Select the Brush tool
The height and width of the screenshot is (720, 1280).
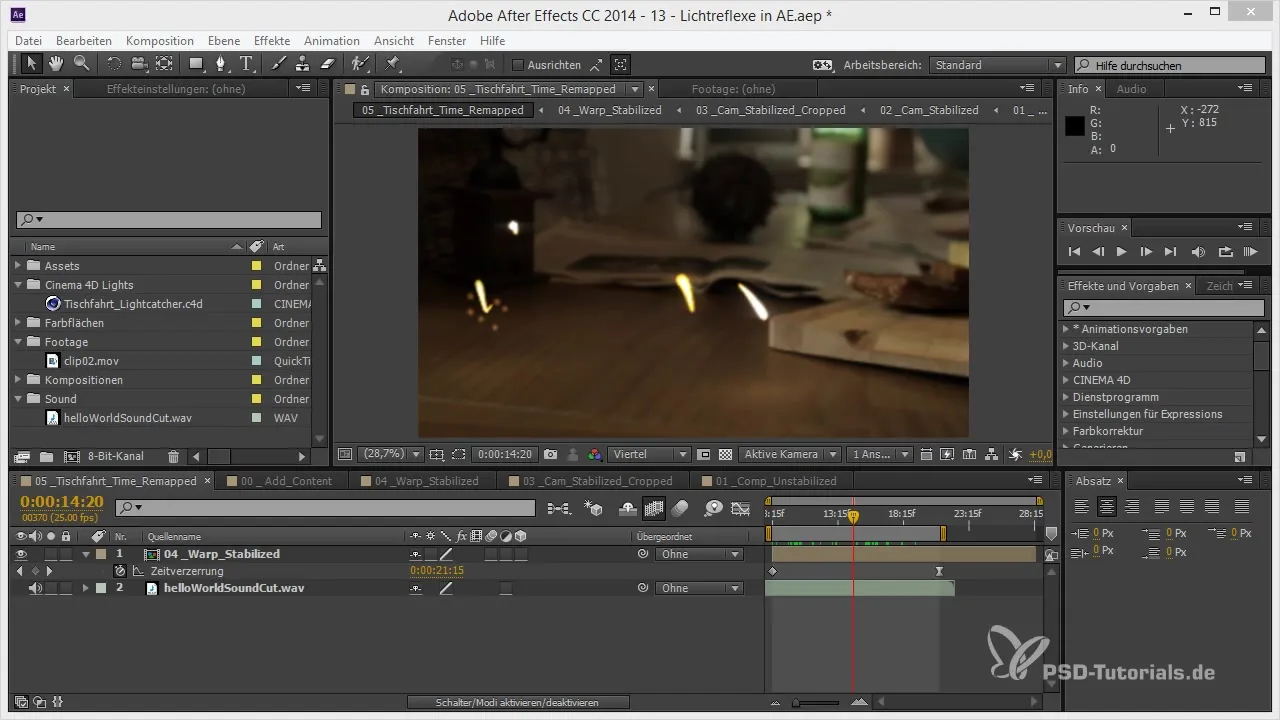click(x=279, y=64)
